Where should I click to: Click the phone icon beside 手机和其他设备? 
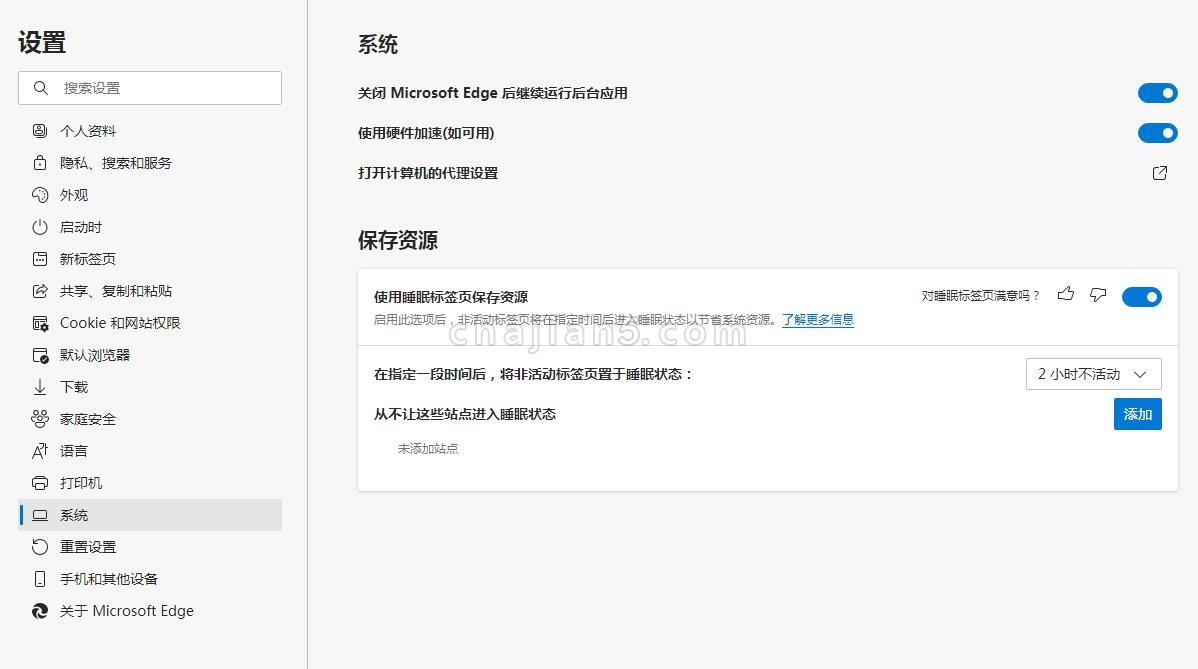pos(40,579)
